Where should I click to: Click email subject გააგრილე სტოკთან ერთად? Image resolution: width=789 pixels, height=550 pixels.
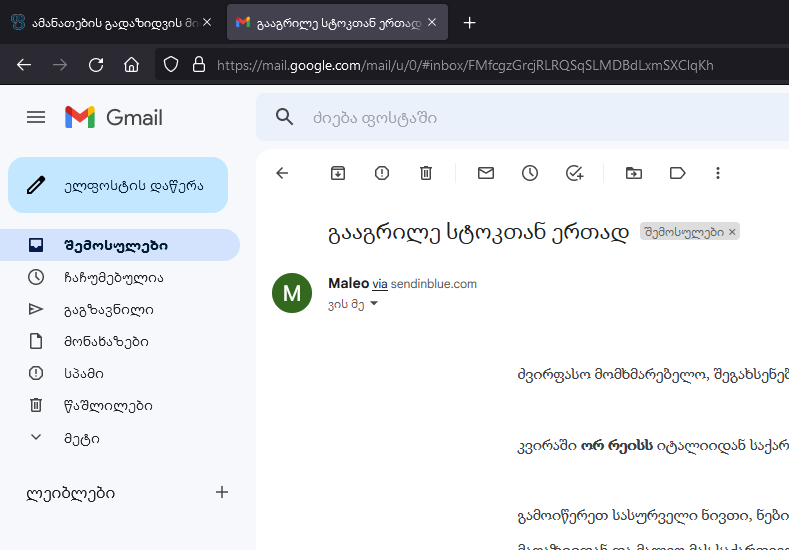pyautogui.click(x=478, y=232)
